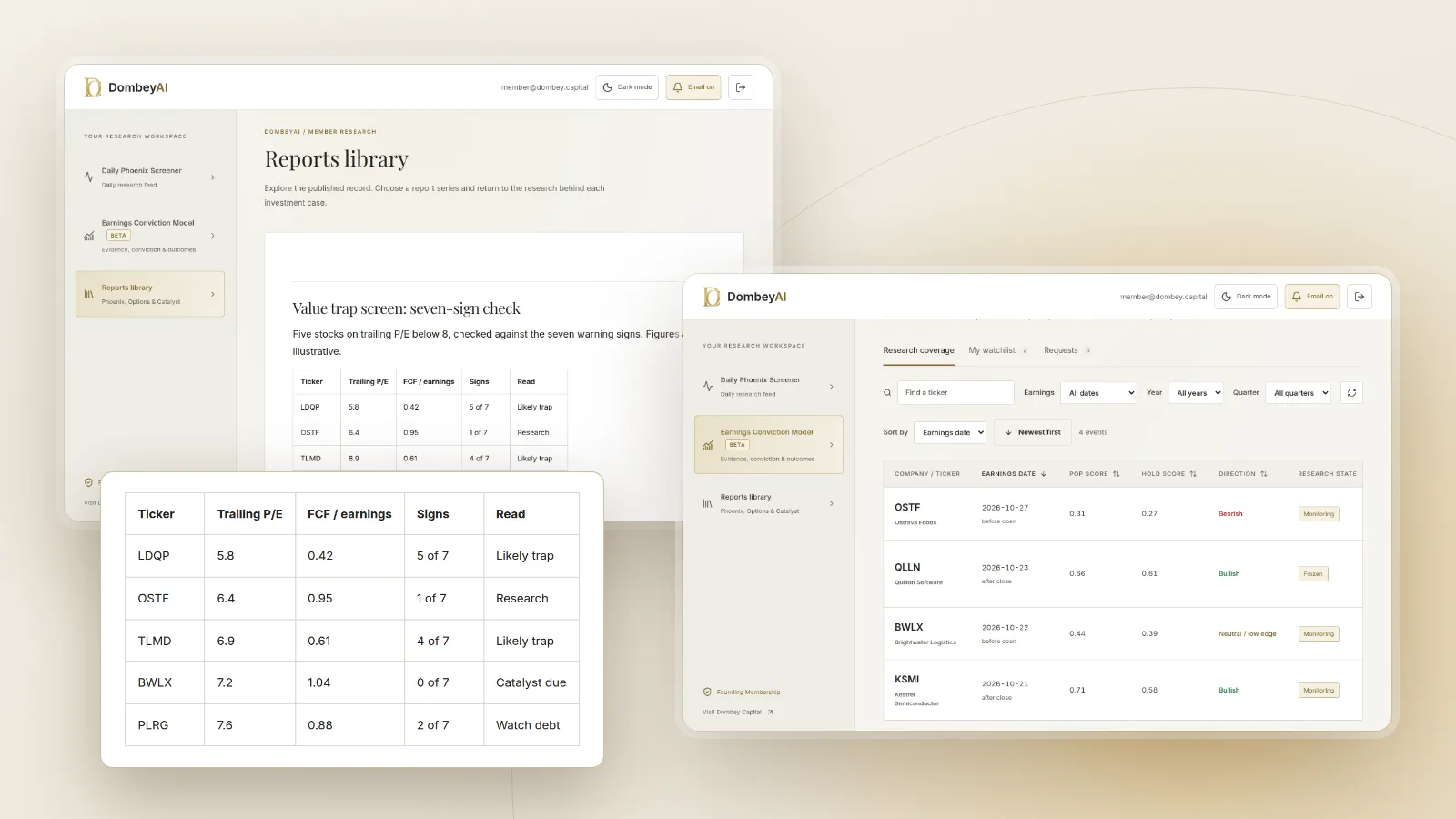Click the chart icon beside Earnings Conviction Model, left window
Screen dimensions: 1456x819
[89, 236]
